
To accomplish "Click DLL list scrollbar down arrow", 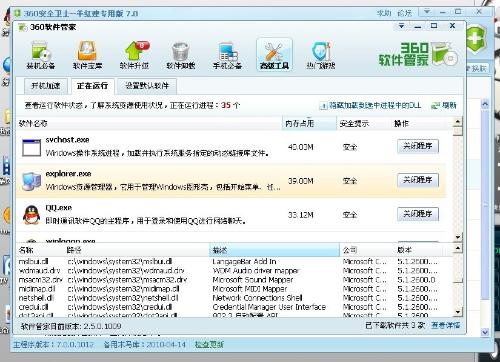I will pyautogui.click(x=458, y=312).
